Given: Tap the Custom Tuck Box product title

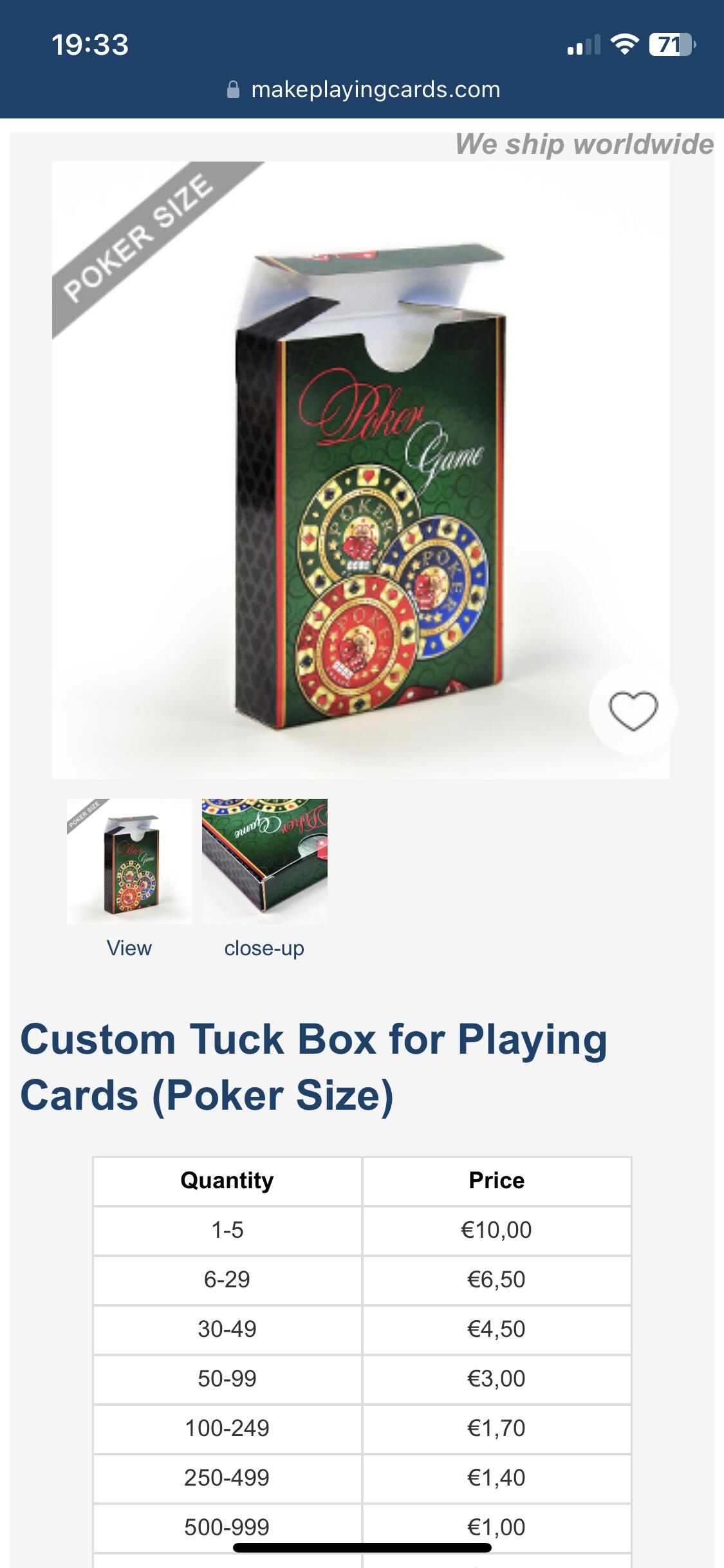Looking at the screenshot, I should (314, 1067).
